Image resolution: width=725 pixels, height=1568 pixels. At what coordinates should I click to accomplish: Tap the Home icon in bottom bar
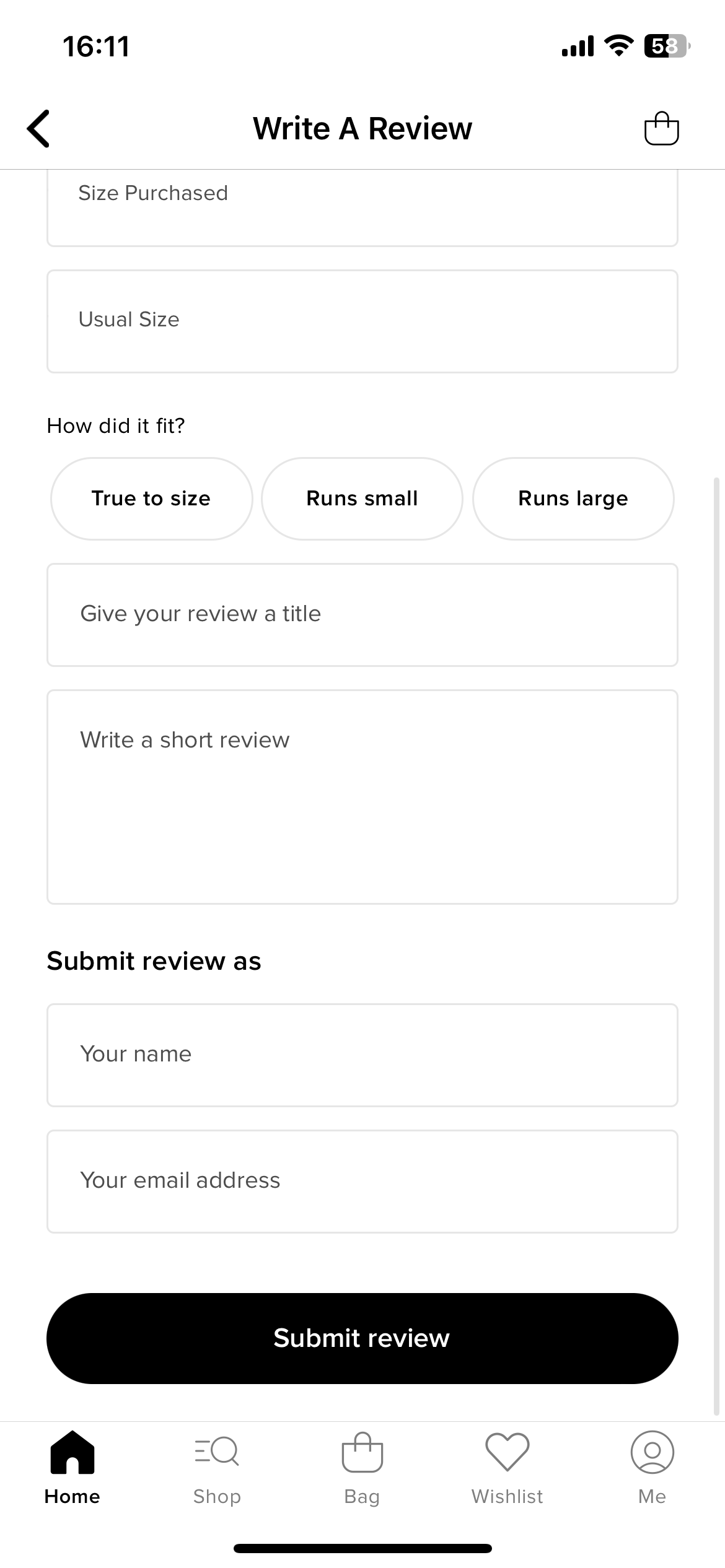point(72,1452)
